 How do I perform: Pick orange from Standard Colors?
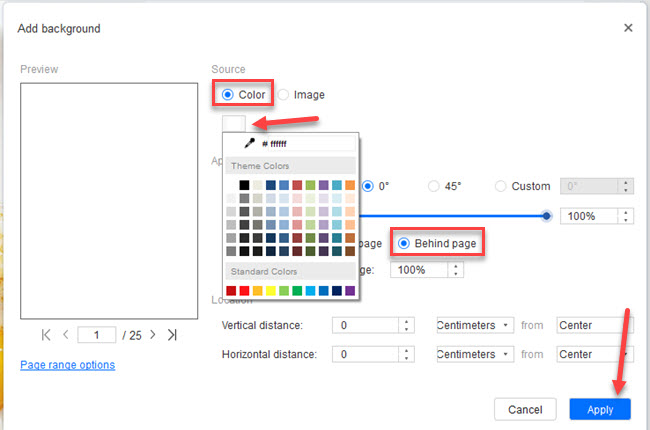257,291
